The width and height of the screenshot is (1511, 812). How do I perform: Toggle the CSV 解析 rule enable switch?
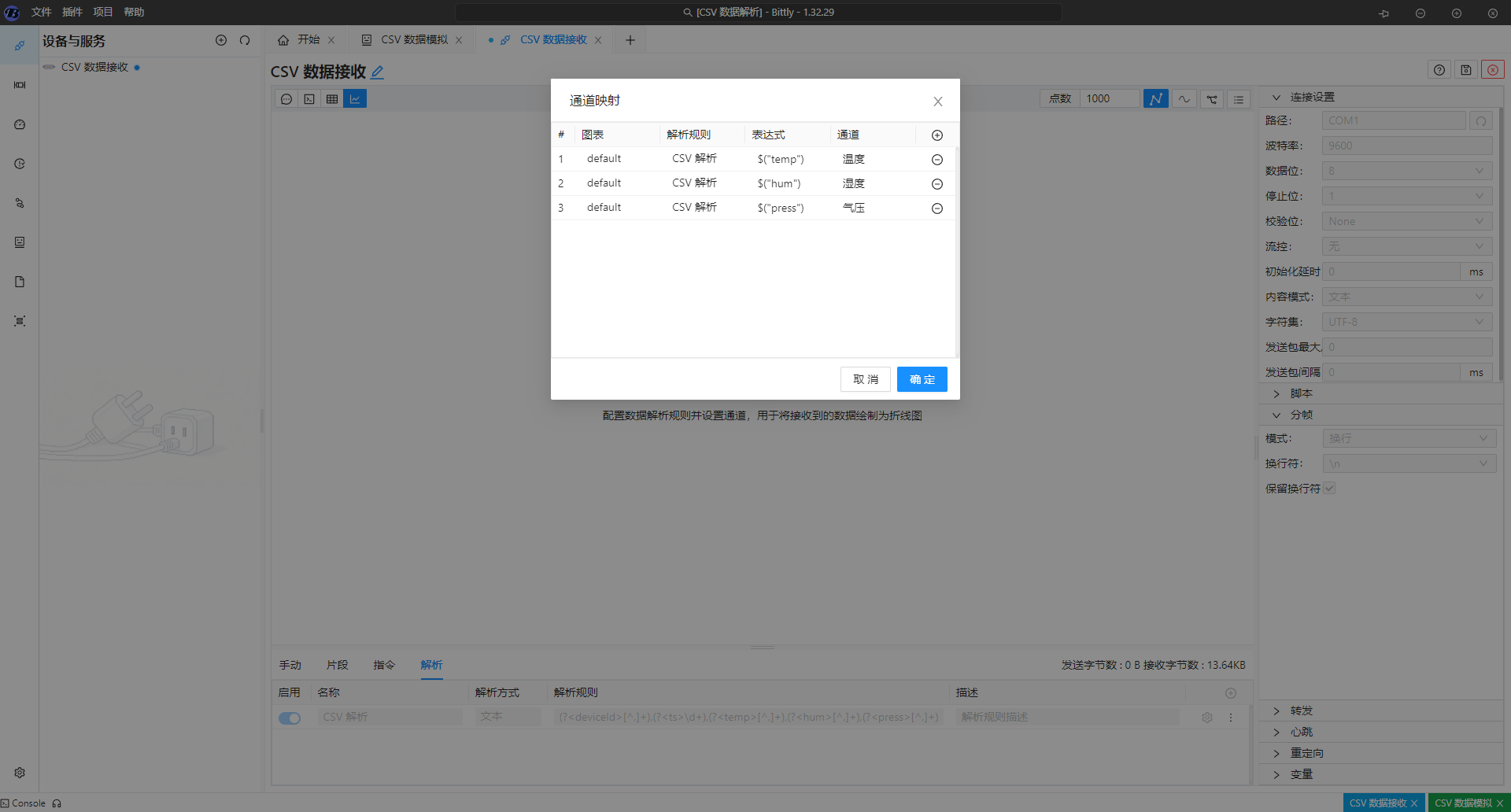[x=290, y=718]
